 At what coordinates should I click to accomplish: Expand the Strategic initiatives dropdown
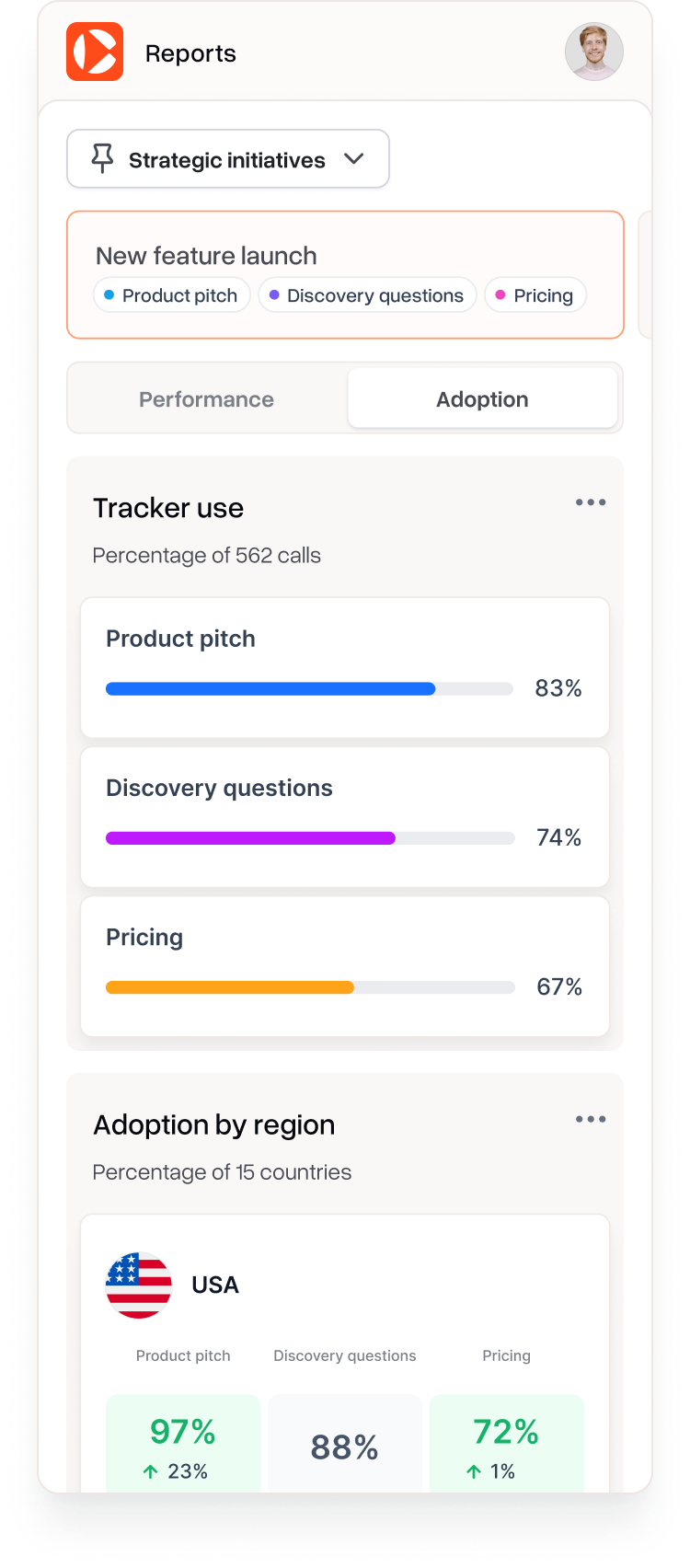227,159
